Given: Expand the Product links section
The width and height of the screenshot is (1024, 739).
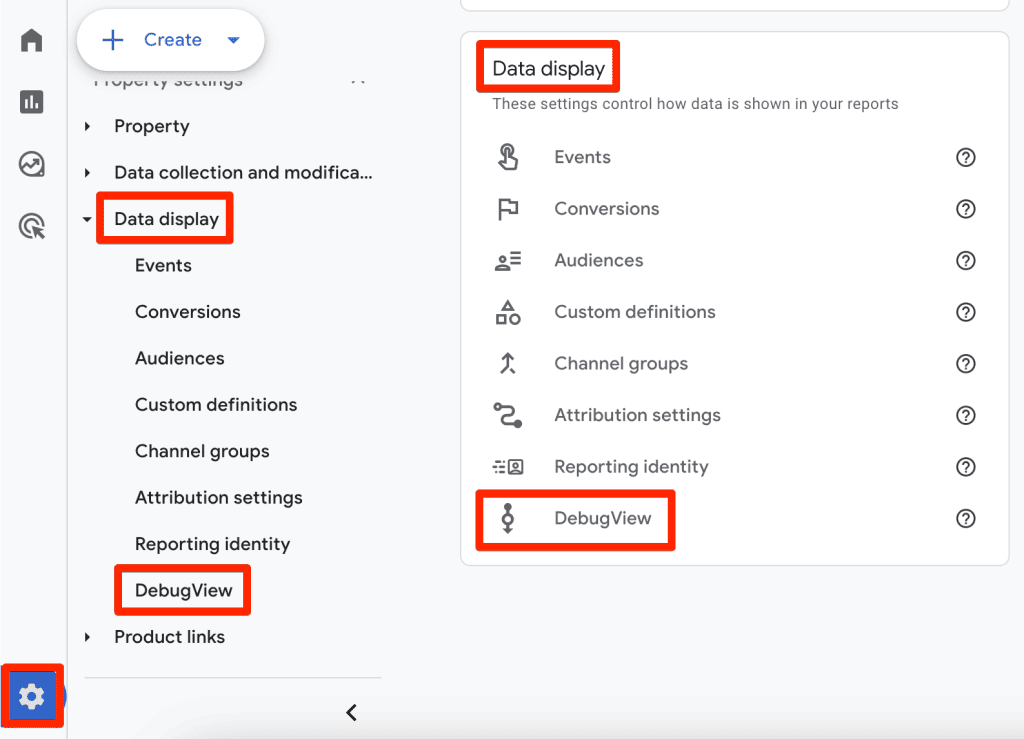Looking at the screenshot, I should (88, 637).
